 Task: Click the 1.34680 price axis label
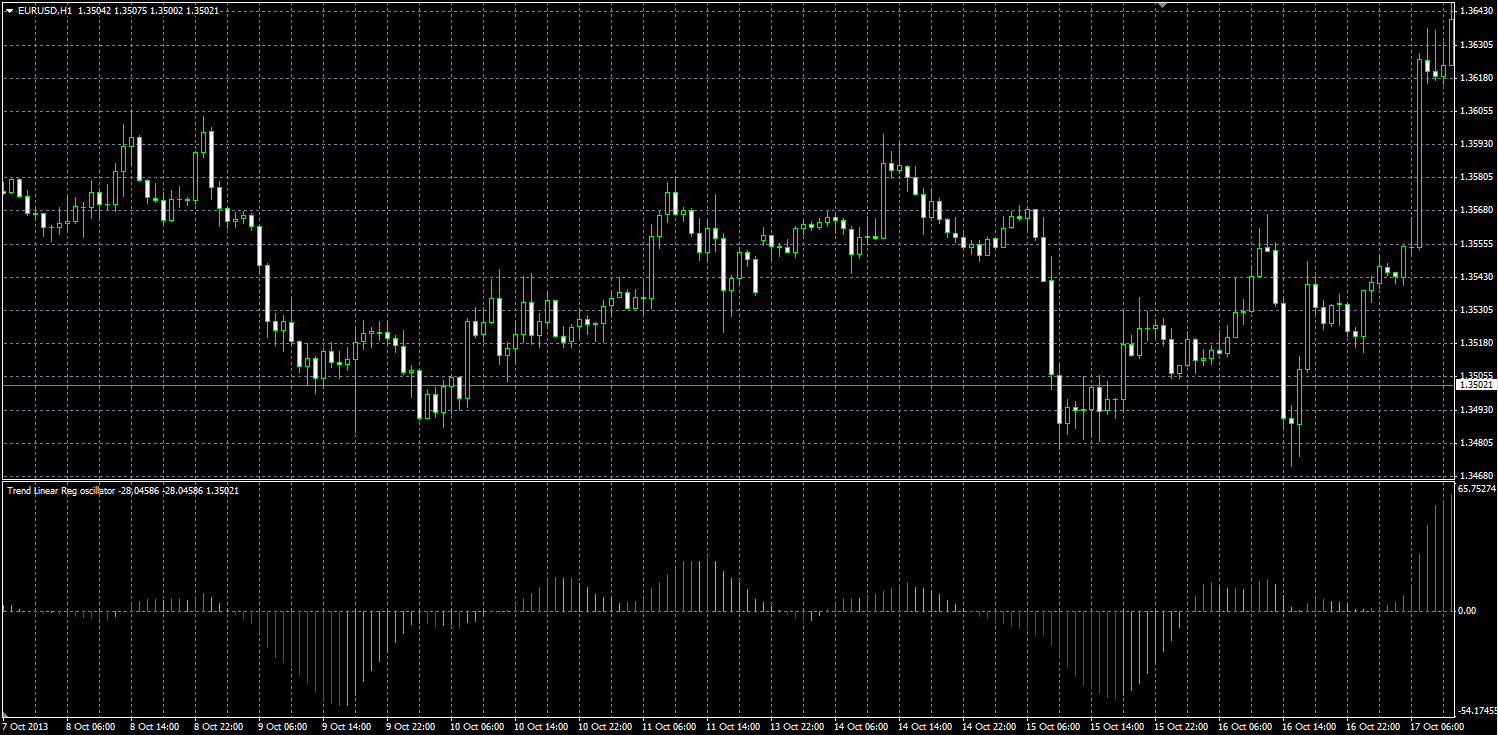pyautogui.click(x=1477, y=476)
